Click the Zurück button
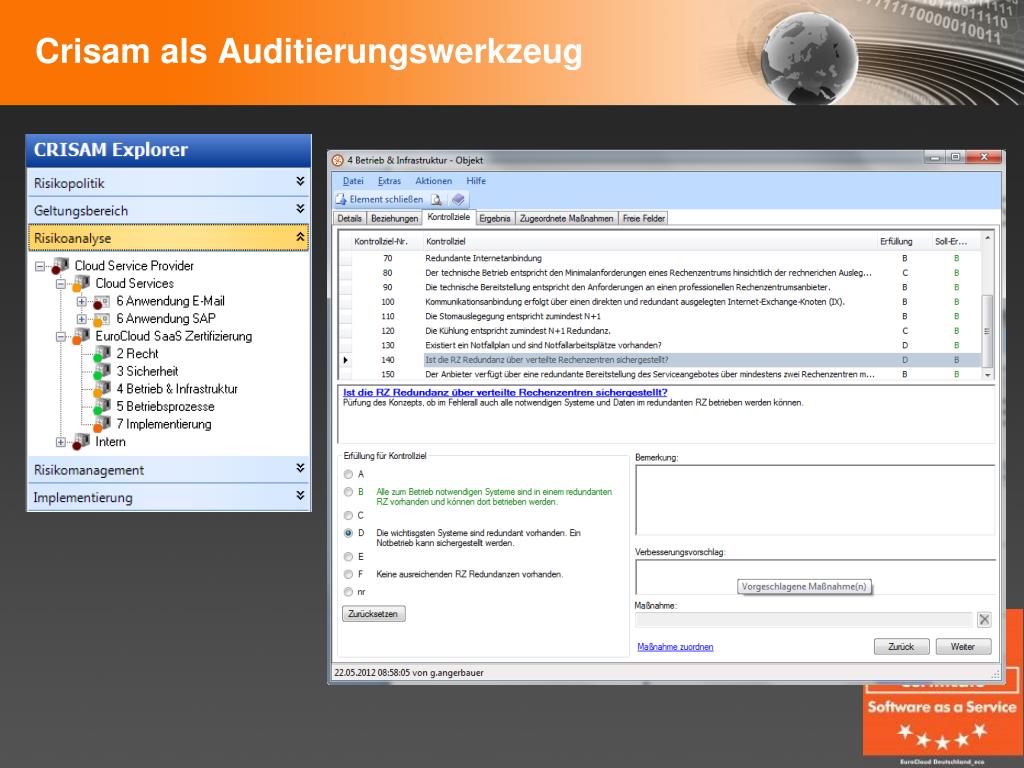 [901, 647]
